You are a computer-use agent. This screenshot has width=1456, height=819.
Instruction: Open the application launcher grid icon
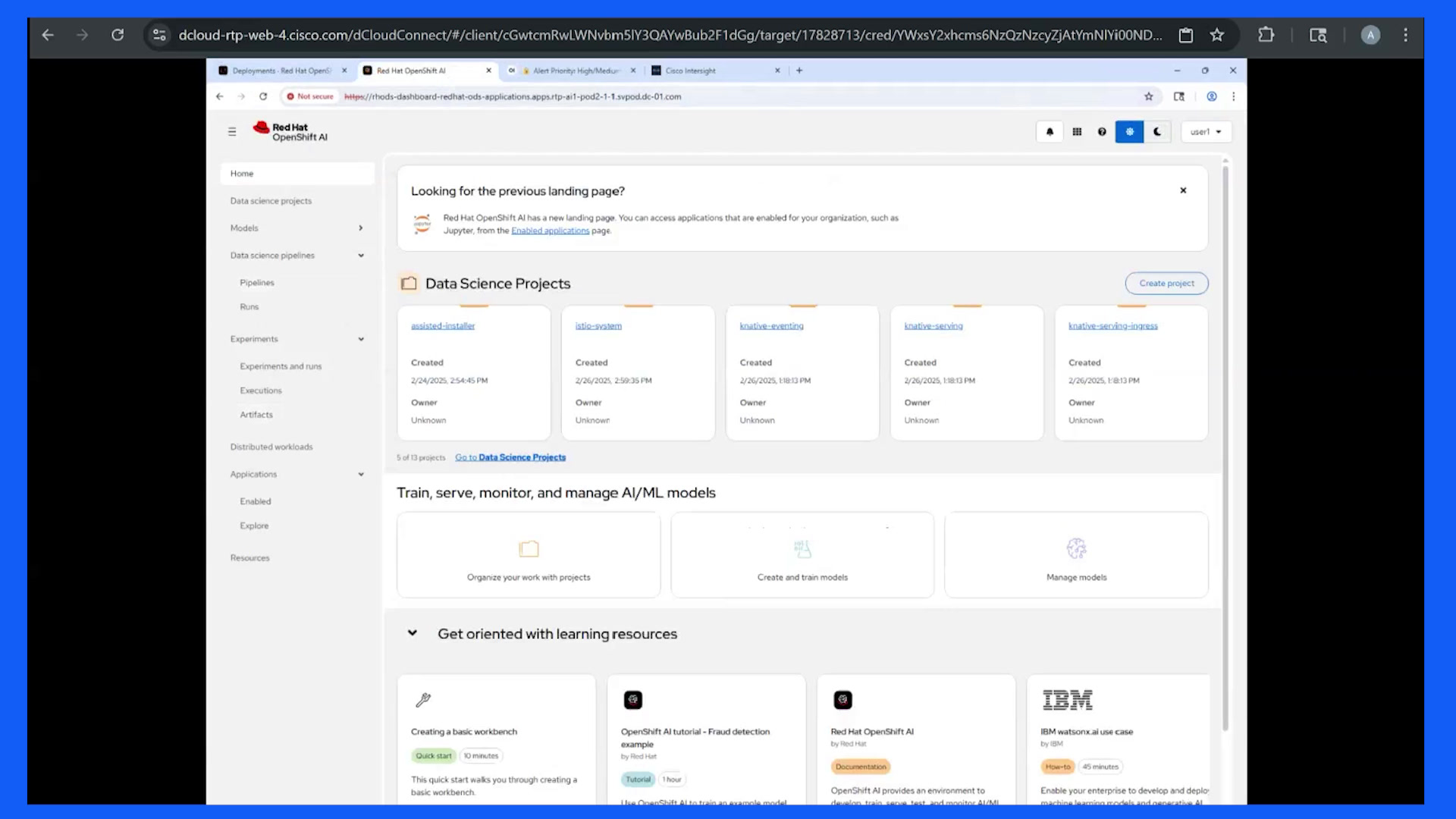point(1077,132)
